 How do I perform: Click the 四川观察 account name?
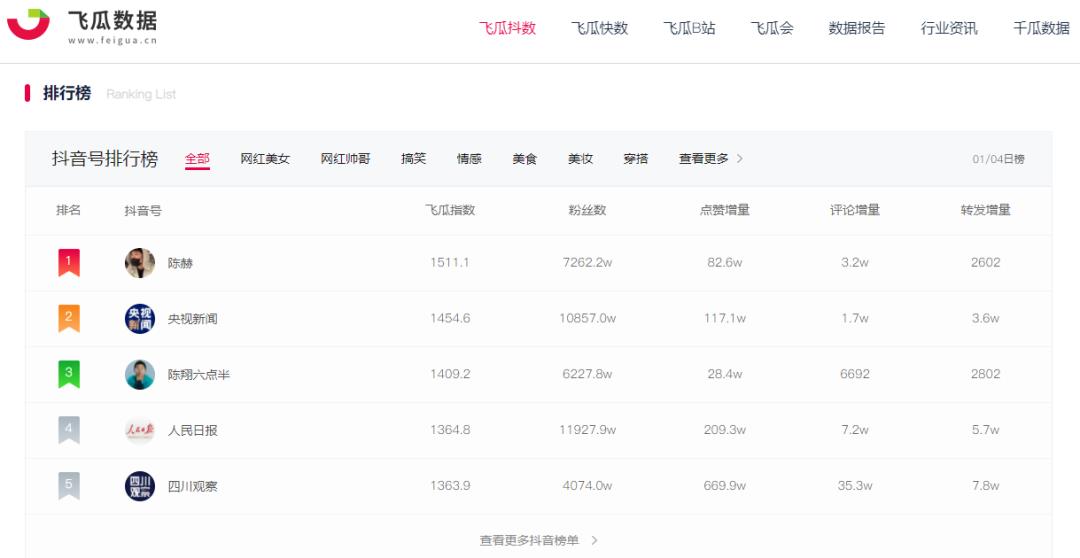[x=193, y=486]
